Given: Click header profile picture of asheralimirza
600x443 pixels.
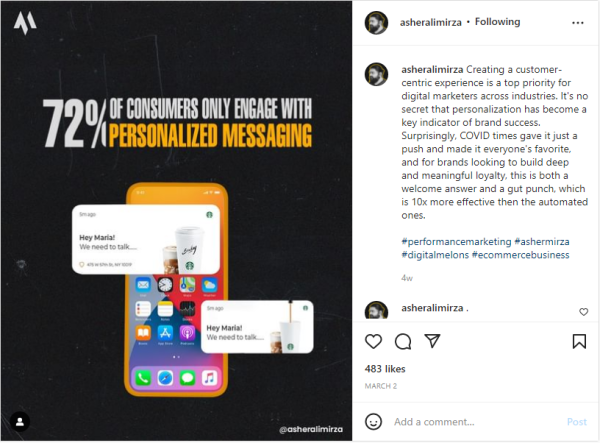Looking at the screenshot, I should (377, 23).
